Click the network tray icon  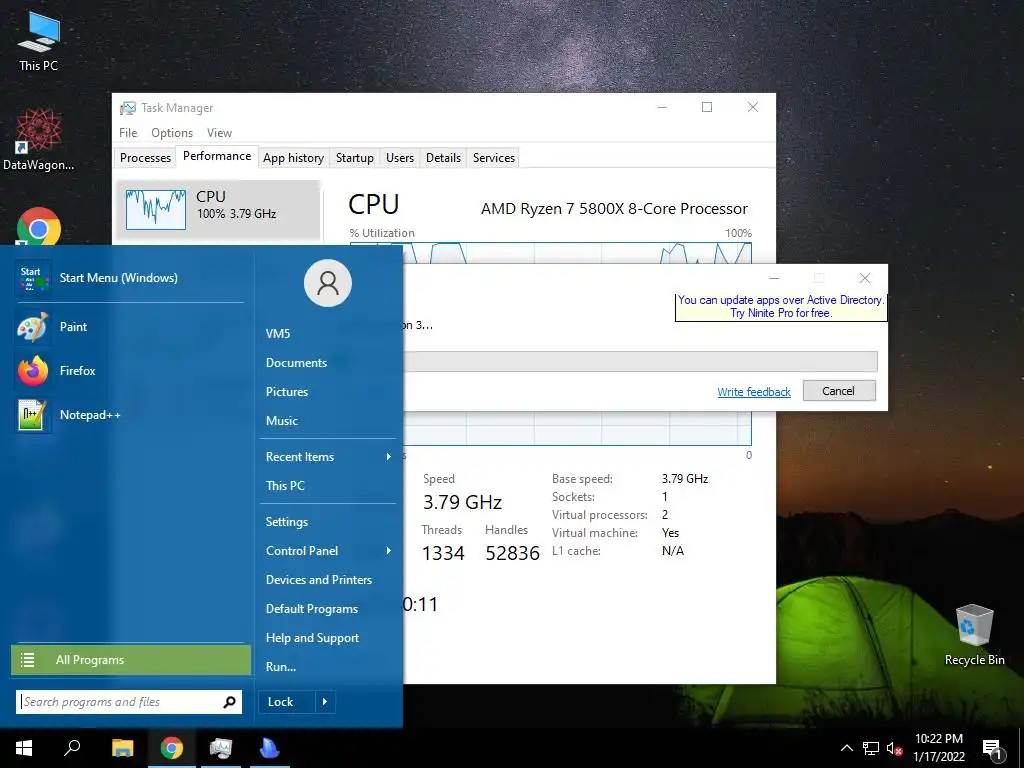(x=871, y=748)
